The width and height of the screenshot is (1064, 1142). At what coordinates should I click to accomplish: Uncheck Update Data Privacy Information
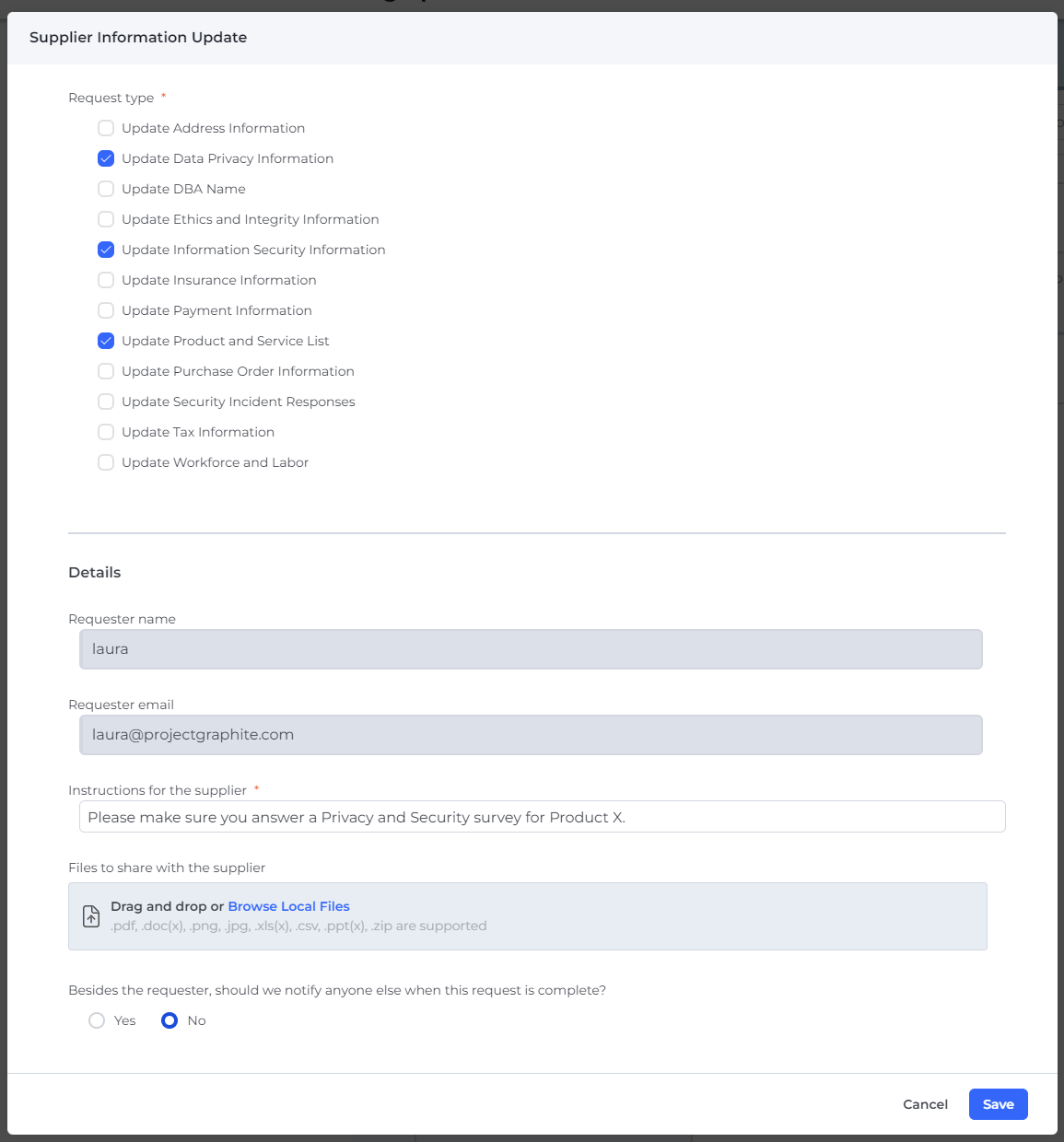[106, 158]
